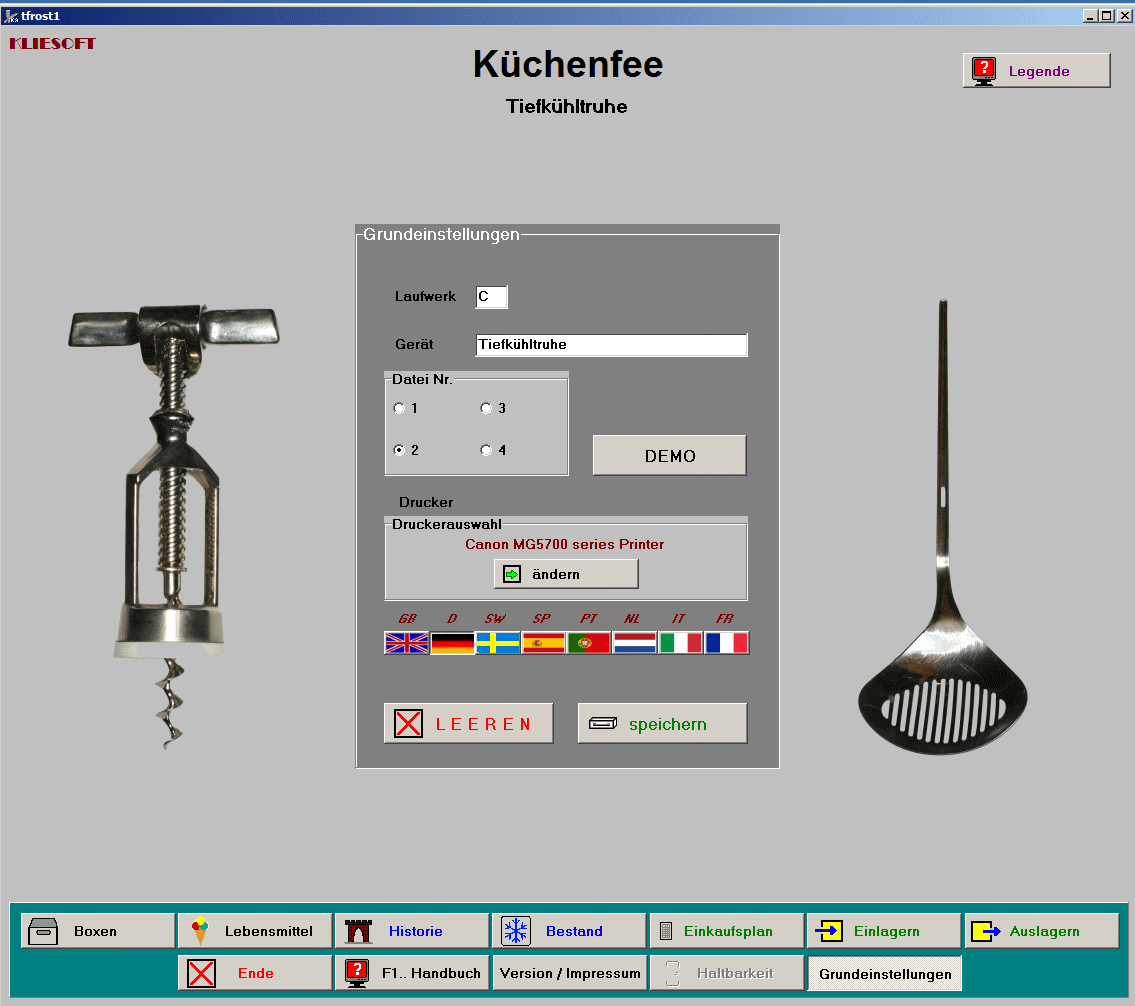Clear data using the LEEREN button
The image size is (1135, 1006).
pyautogui.click(x=468, y=724)
